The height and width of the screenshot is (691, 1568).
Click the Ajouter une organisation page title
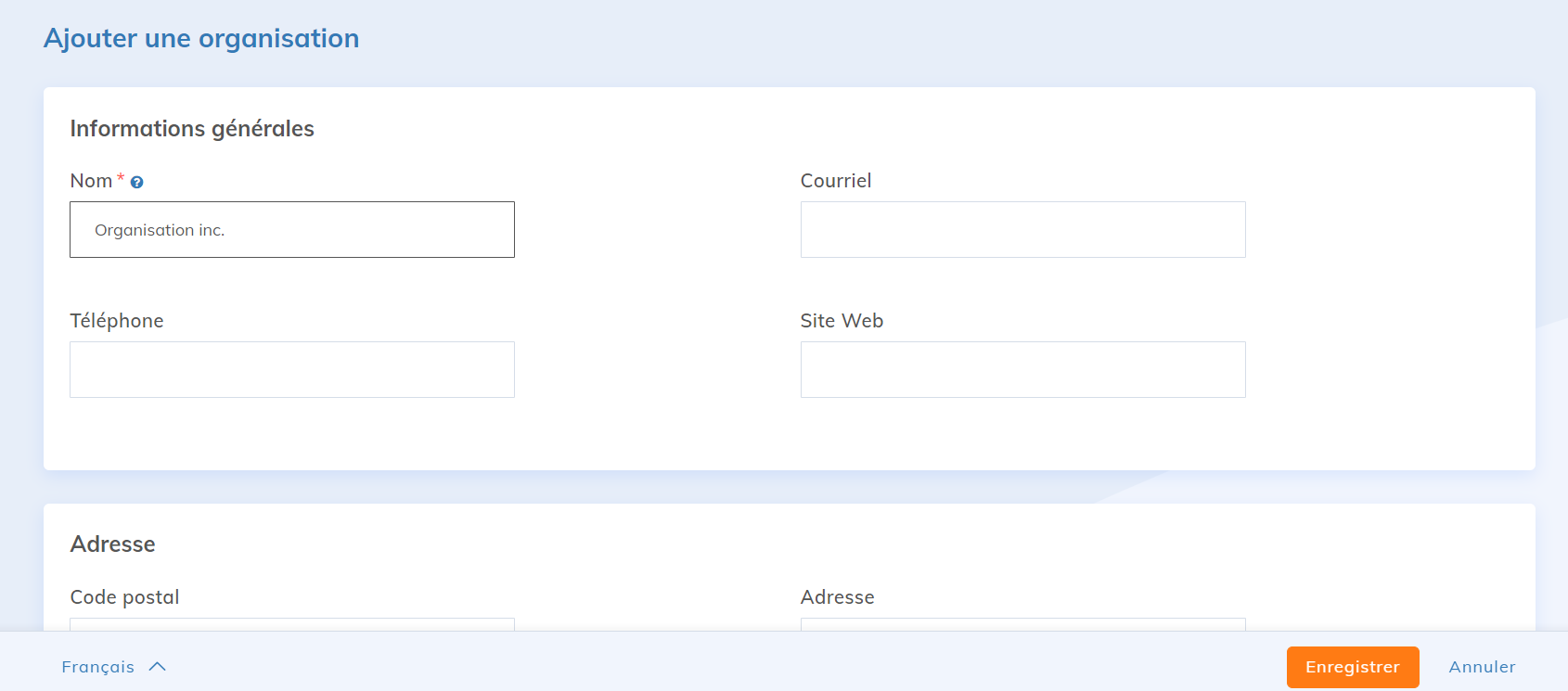(201, 39)
